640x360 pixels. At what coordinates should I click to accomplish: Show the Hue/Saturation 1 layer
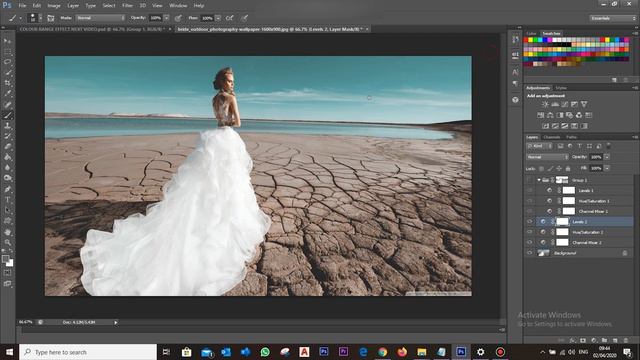point(529,201)
